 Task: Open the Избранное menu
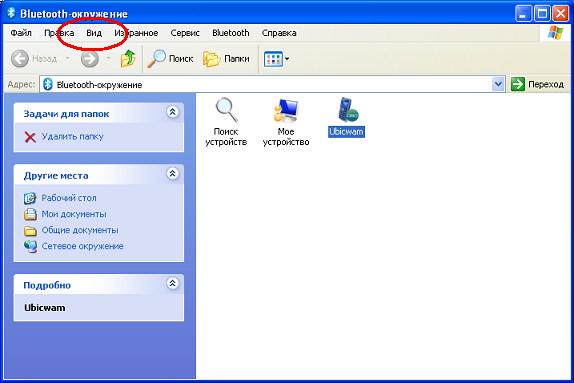(136, 33)
